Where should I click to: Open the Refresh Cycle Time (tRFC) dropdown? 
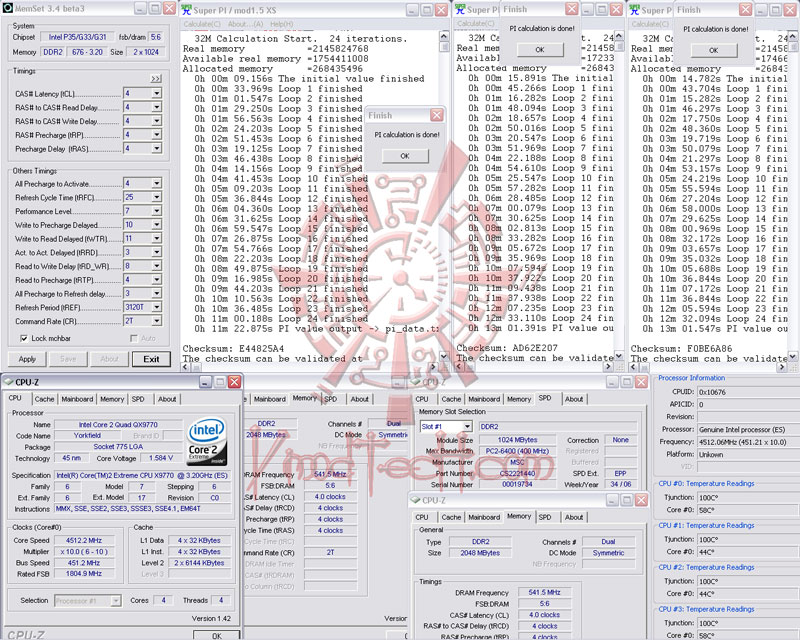[157, 197]
